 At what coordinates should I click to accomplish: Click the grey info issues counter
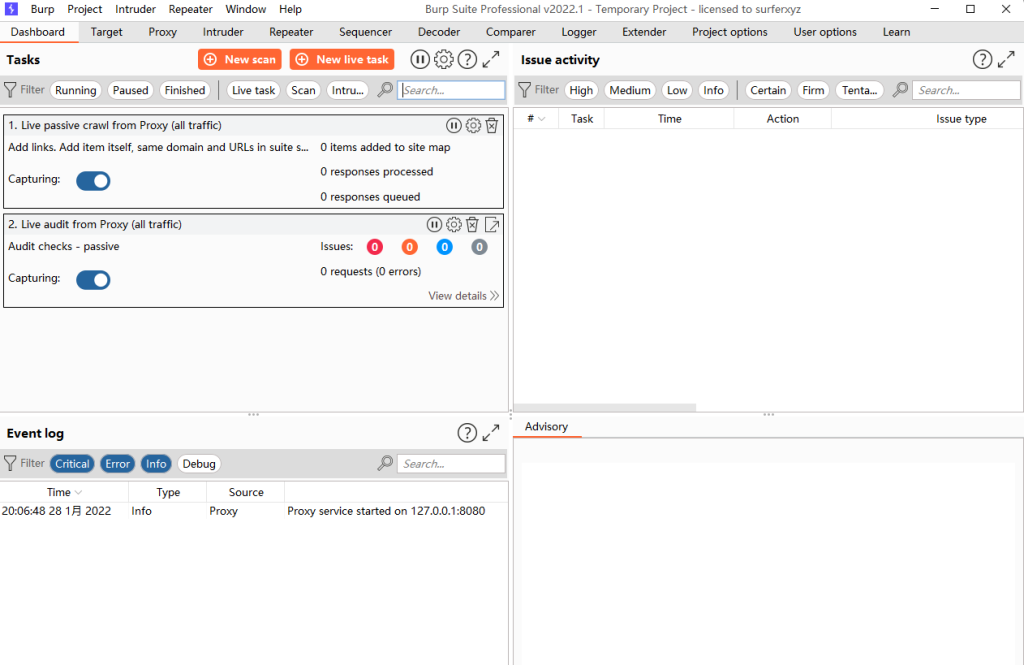click(479, 247)
